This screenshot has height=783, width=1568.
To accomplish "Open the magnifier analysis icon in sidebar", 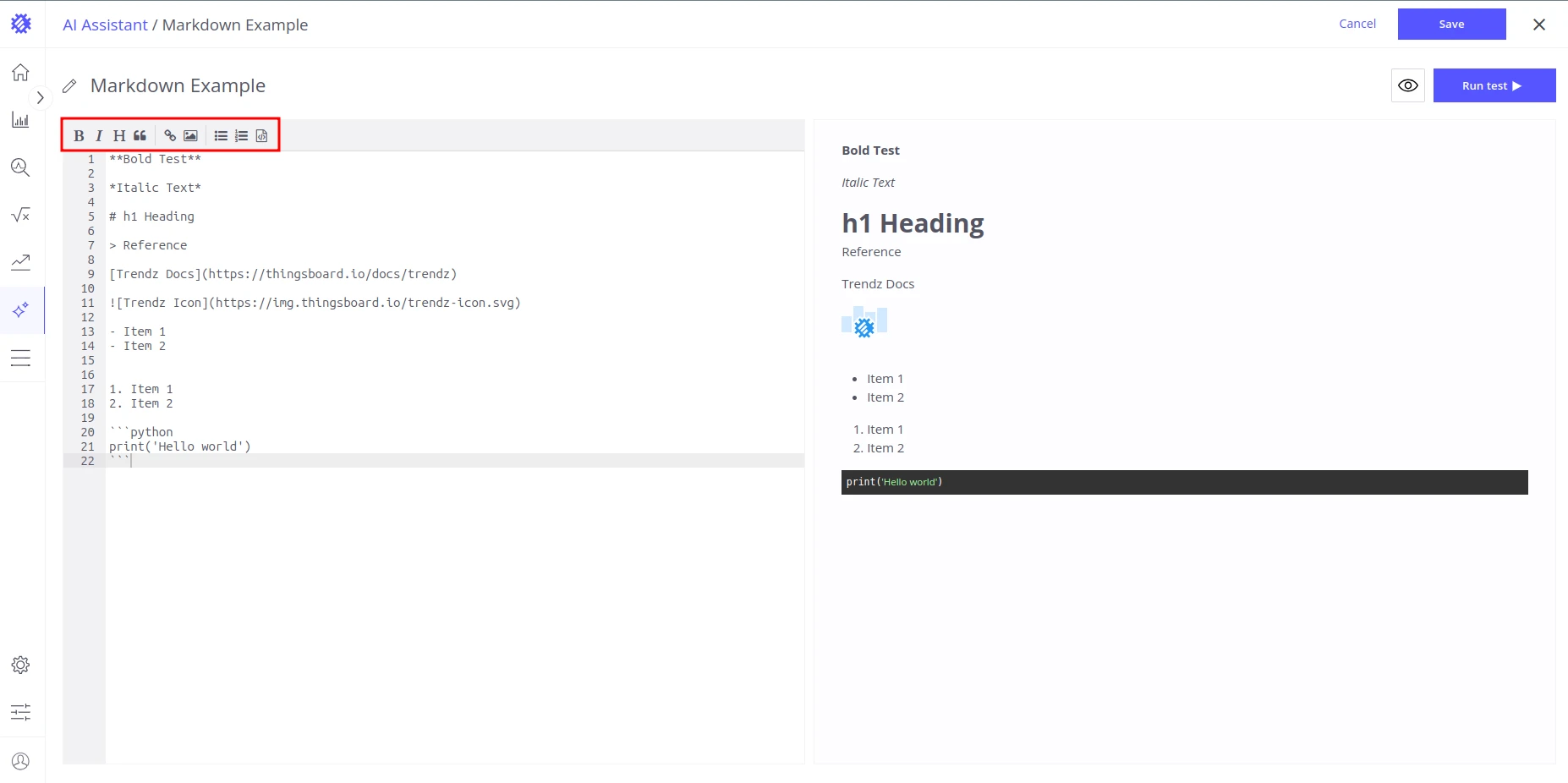I will click(x=21, y=167).
